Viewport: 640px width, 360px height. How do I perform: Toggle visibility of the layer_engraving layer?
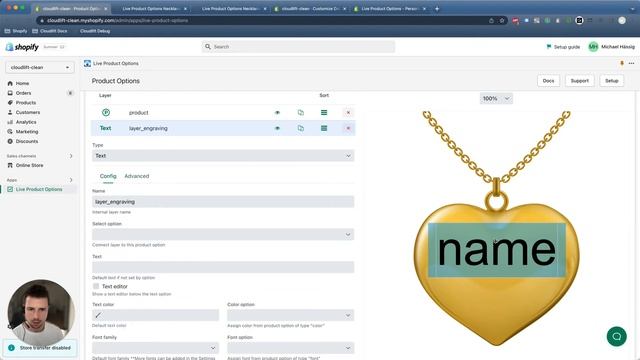tap(277, 128)
